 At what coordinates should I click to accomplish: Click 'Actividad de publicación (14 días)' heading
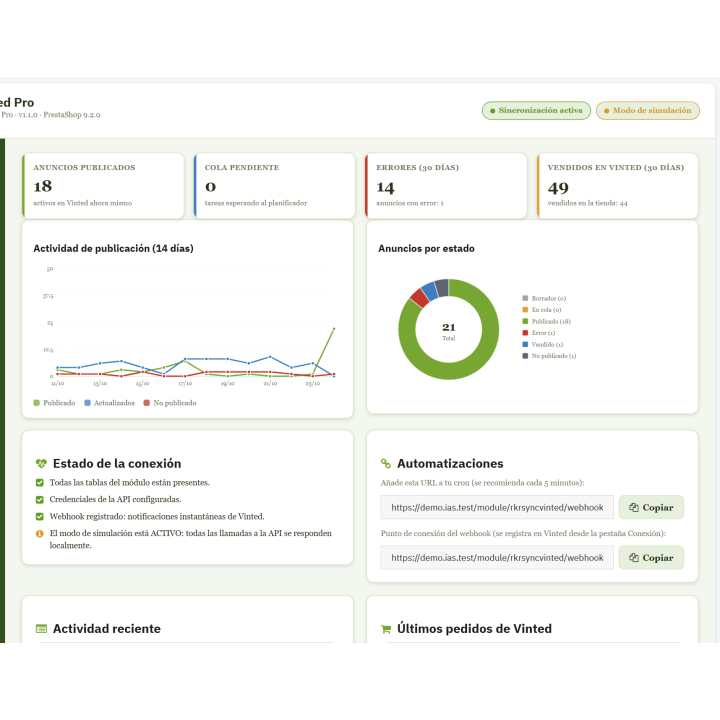[x=113, y=248]
